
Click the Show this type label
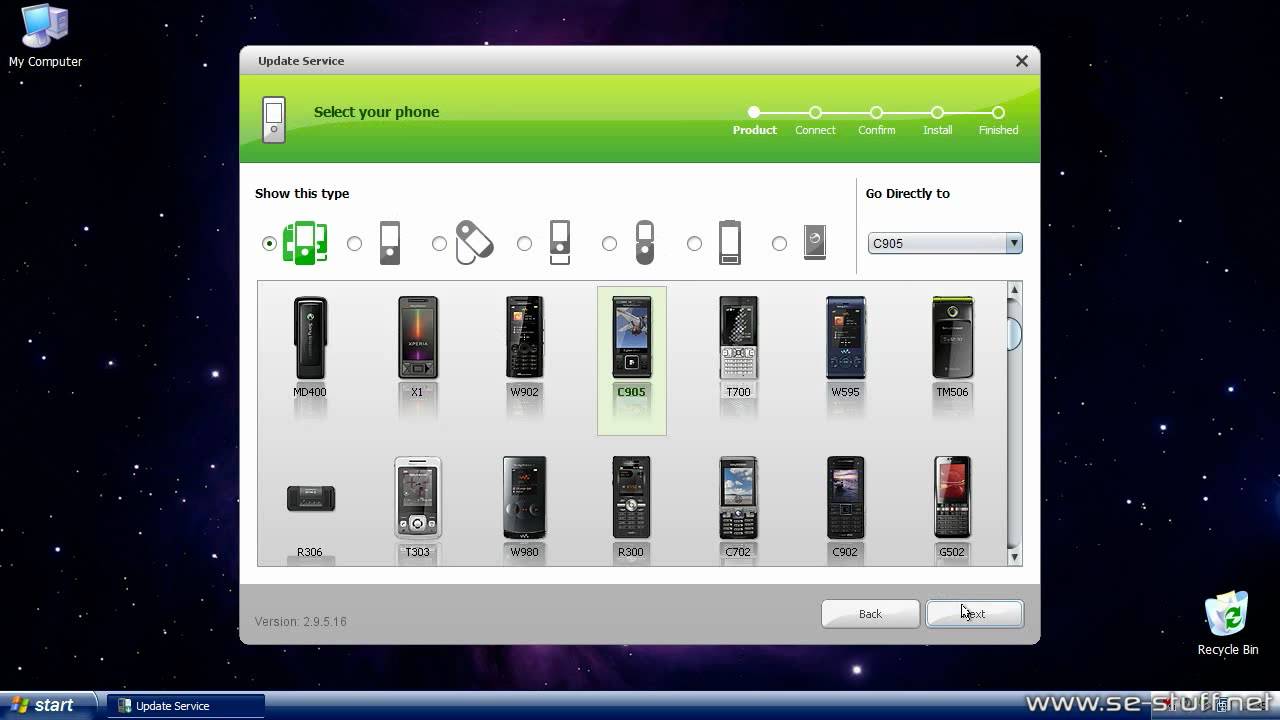(x=302, y=194)
